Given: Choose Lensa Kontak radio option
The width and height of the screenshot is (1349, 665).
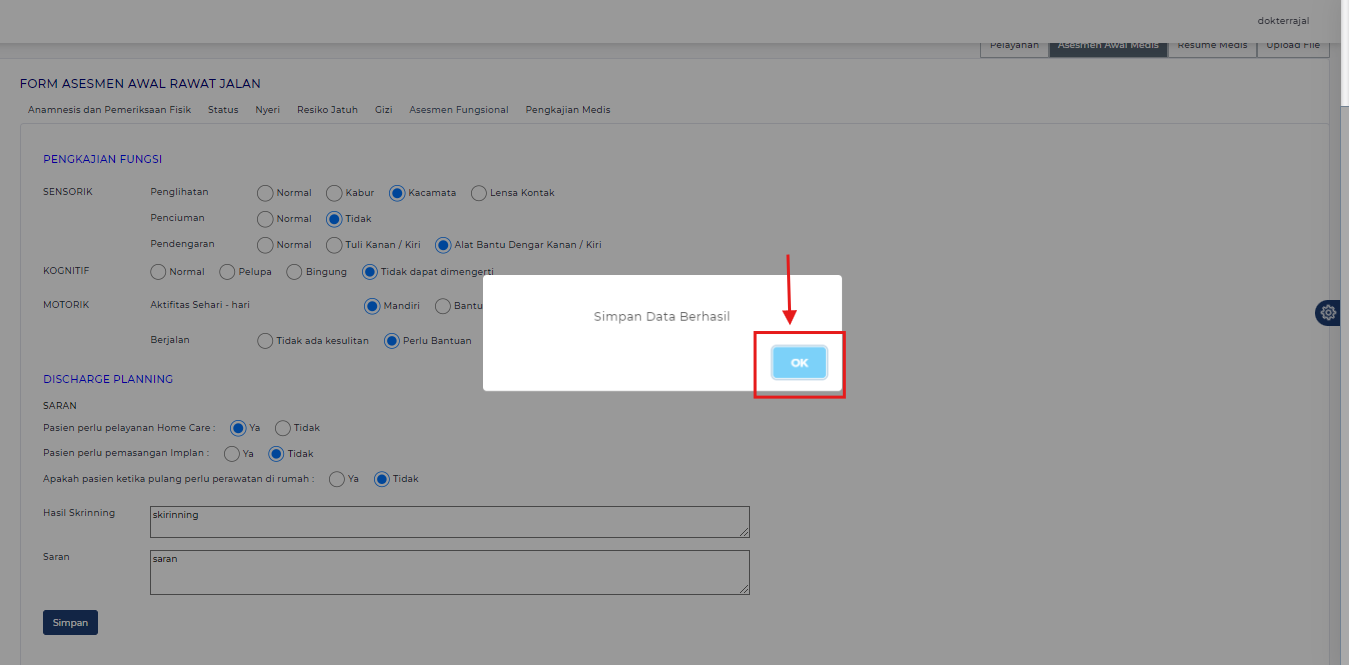Looking at the screenshot, I should pos(479,193).
